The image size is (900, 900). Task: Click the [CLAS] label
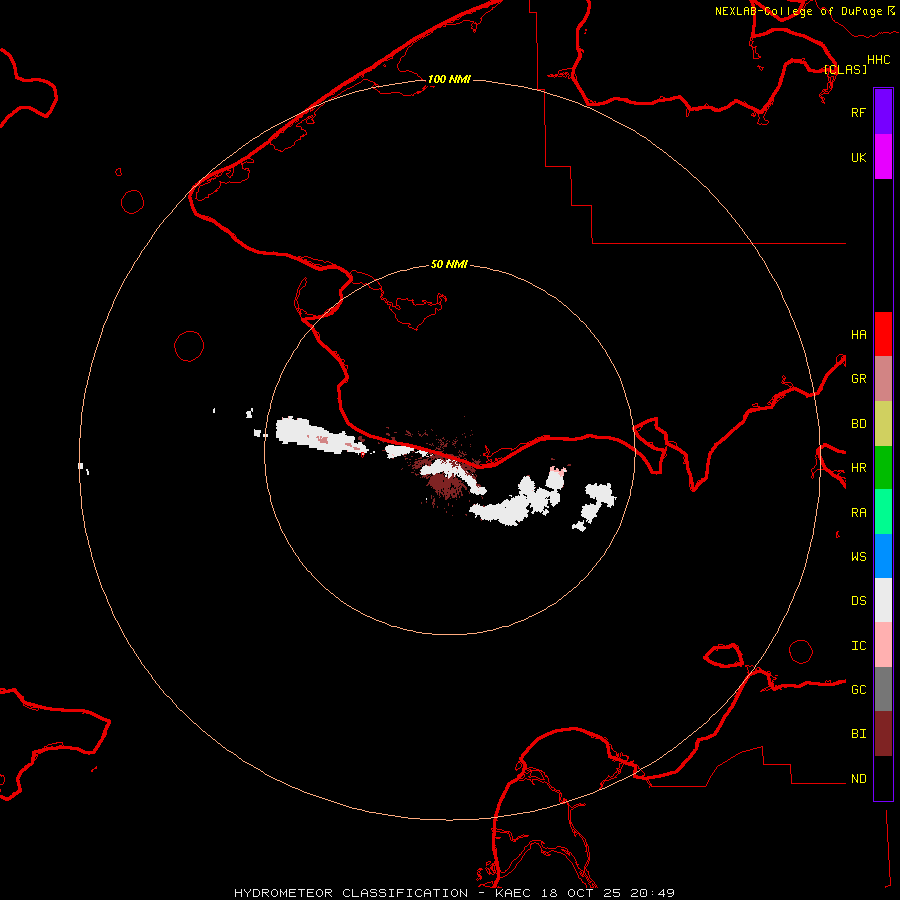pos(845,69)
